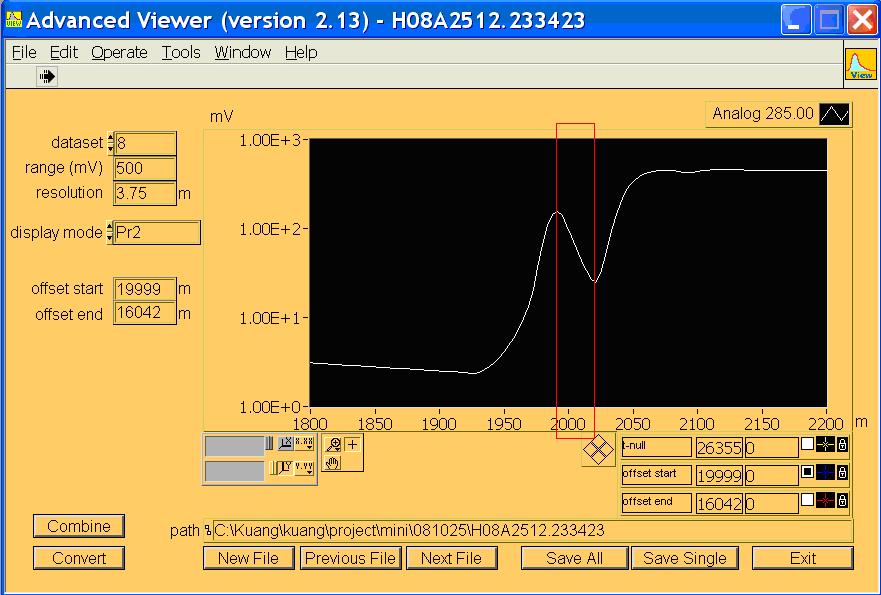The height and width of the screenshot is (595, 881).
Task: Toggle the offset start cursor selection box
Action: 807,472
